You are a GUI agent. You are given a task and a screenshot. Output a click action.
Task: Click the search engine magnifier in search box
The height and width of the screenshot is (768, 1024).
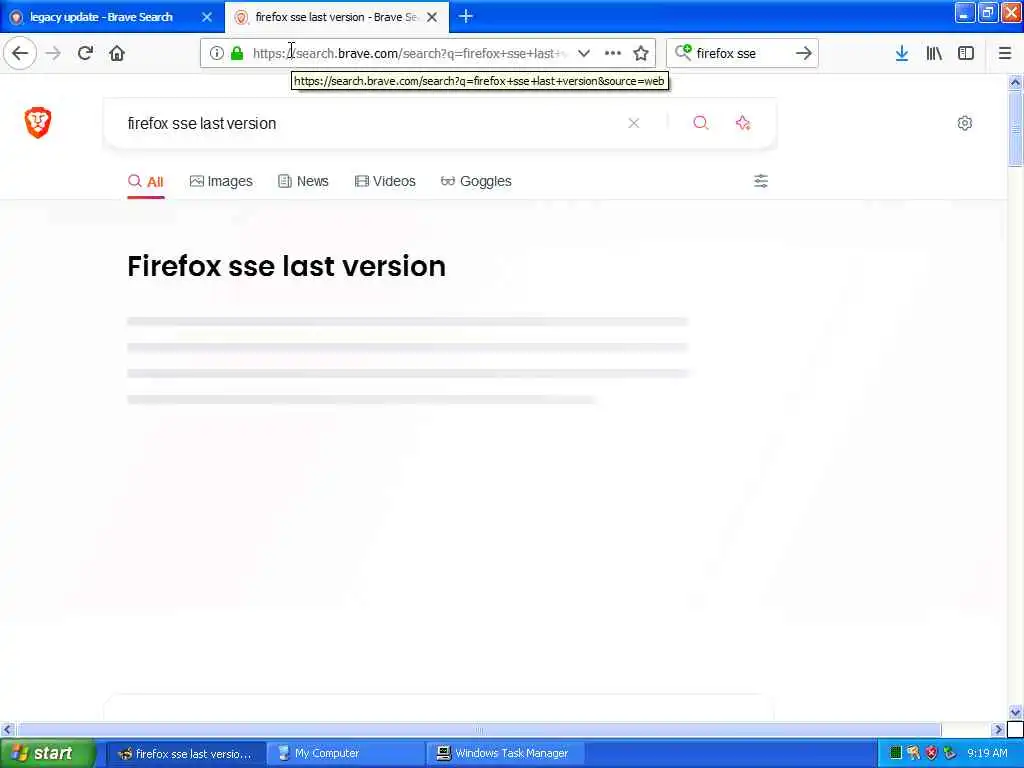coord(682,52)
